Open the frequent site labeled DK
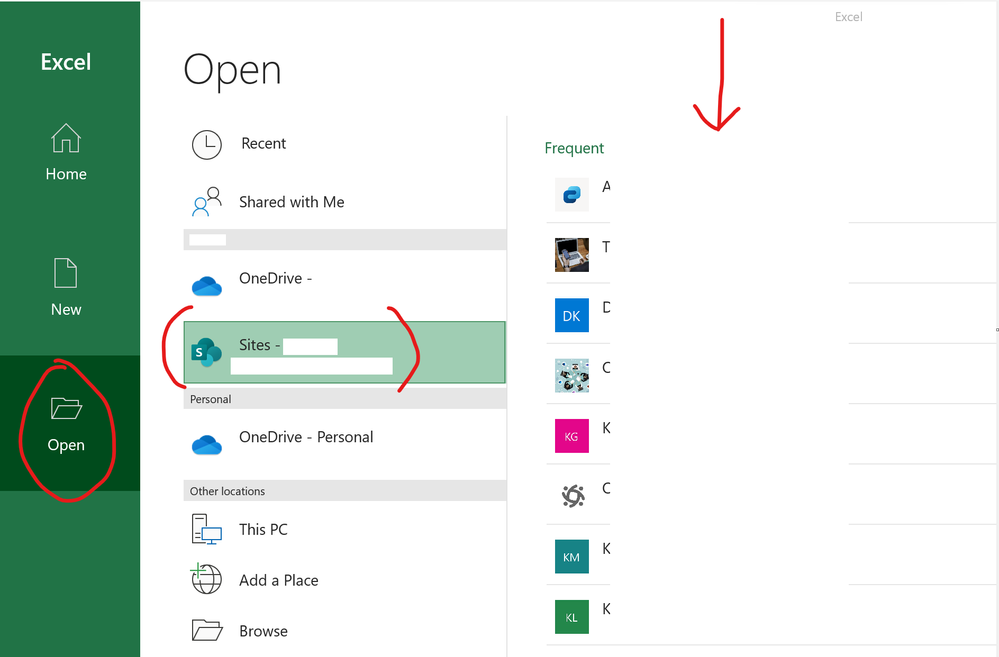This screenshot has height=657, width=999. (571, 315)
